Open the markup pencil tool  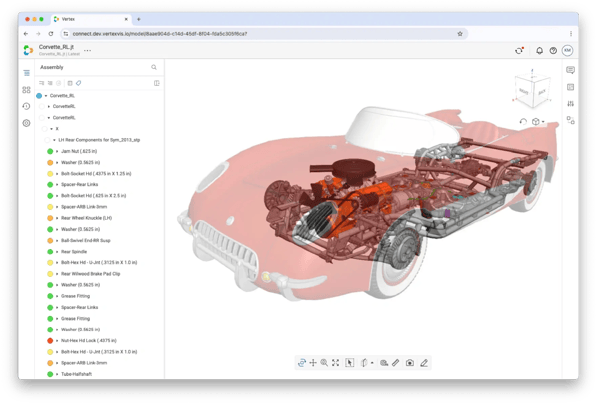[x=424, y=362]
